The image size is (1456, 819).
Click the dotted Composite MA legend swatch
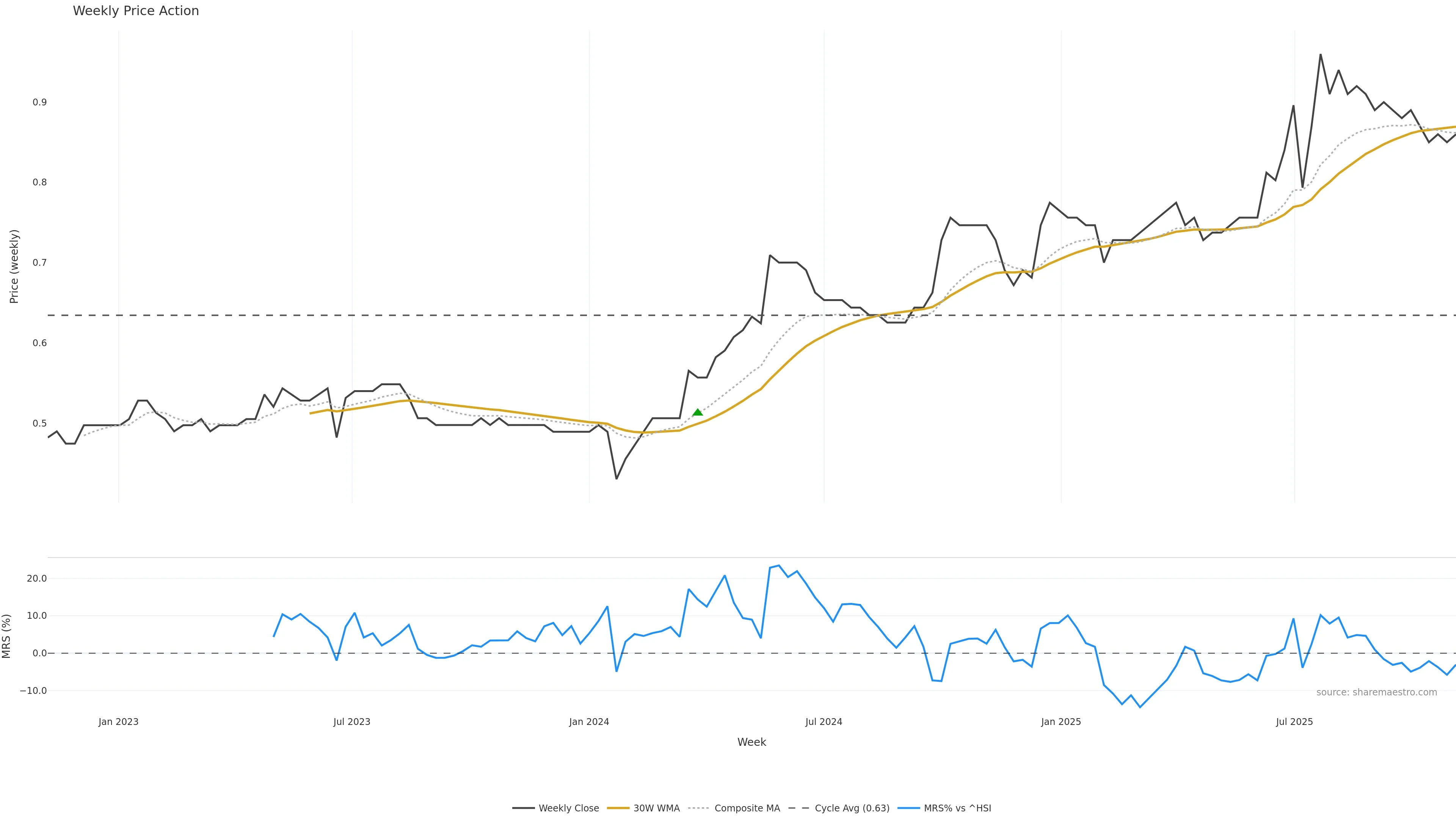click(x=698, y=808)
